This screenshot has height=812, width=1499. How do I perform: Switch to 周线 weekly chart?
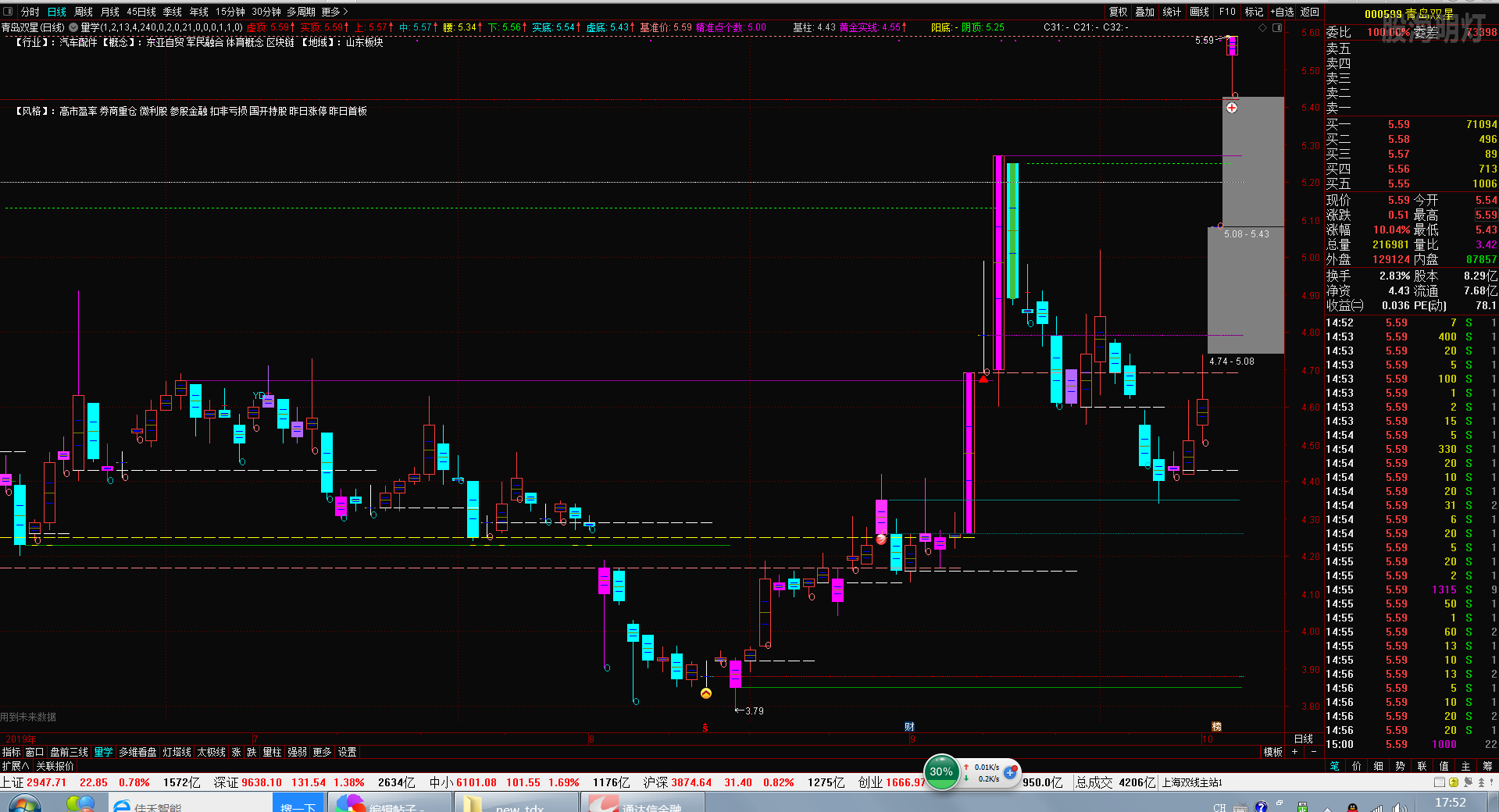(84, 12)
